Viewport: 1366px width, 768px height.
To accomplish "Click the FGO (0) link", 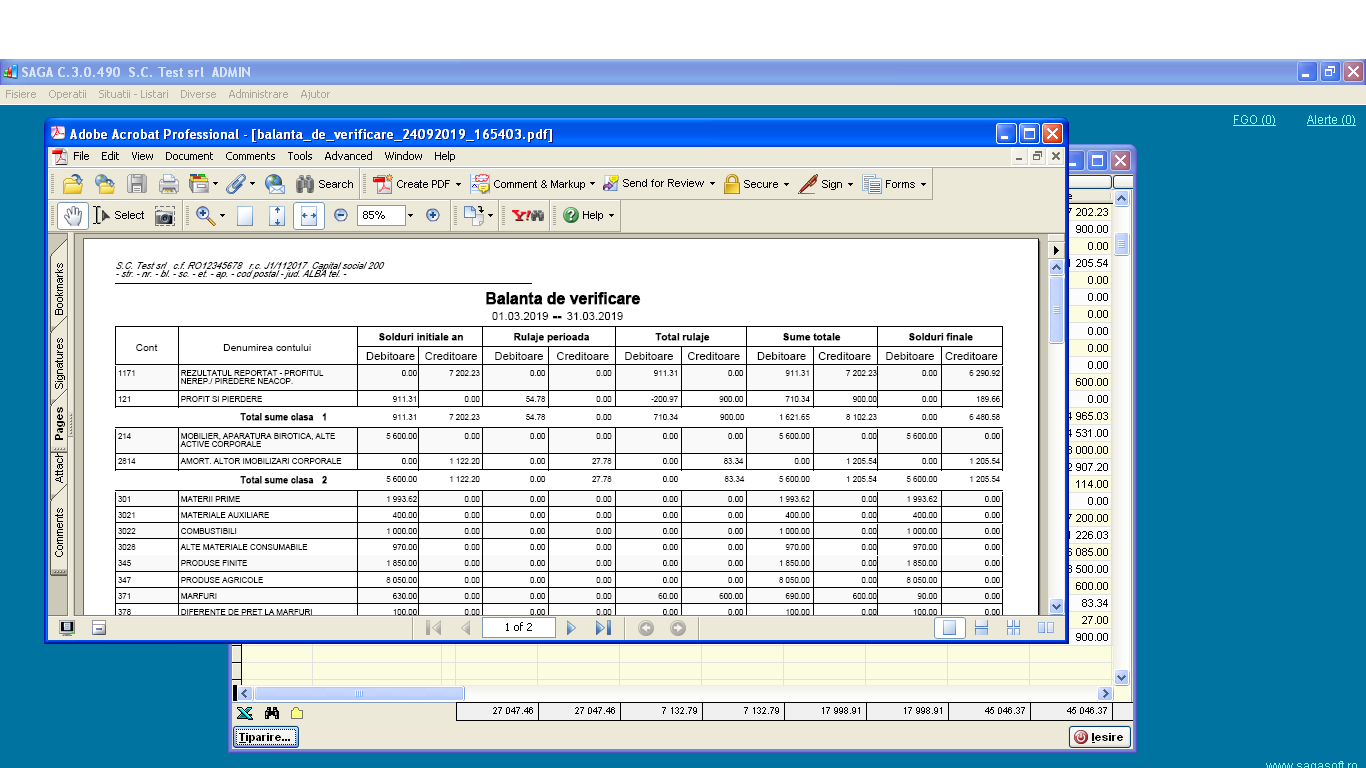I will 1253,120.
